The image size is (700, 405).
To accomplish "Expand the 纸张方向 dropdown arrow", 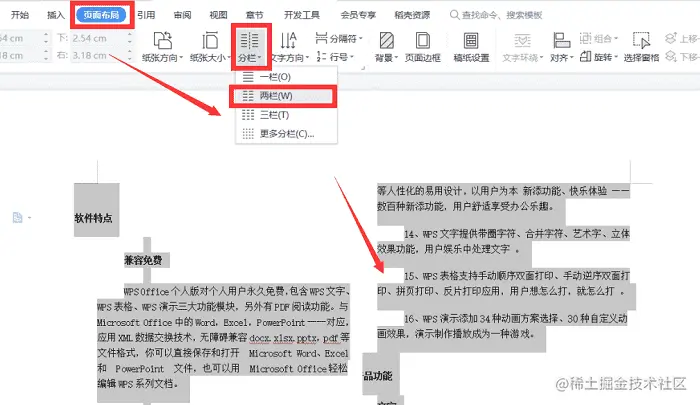I will point(181,58).
